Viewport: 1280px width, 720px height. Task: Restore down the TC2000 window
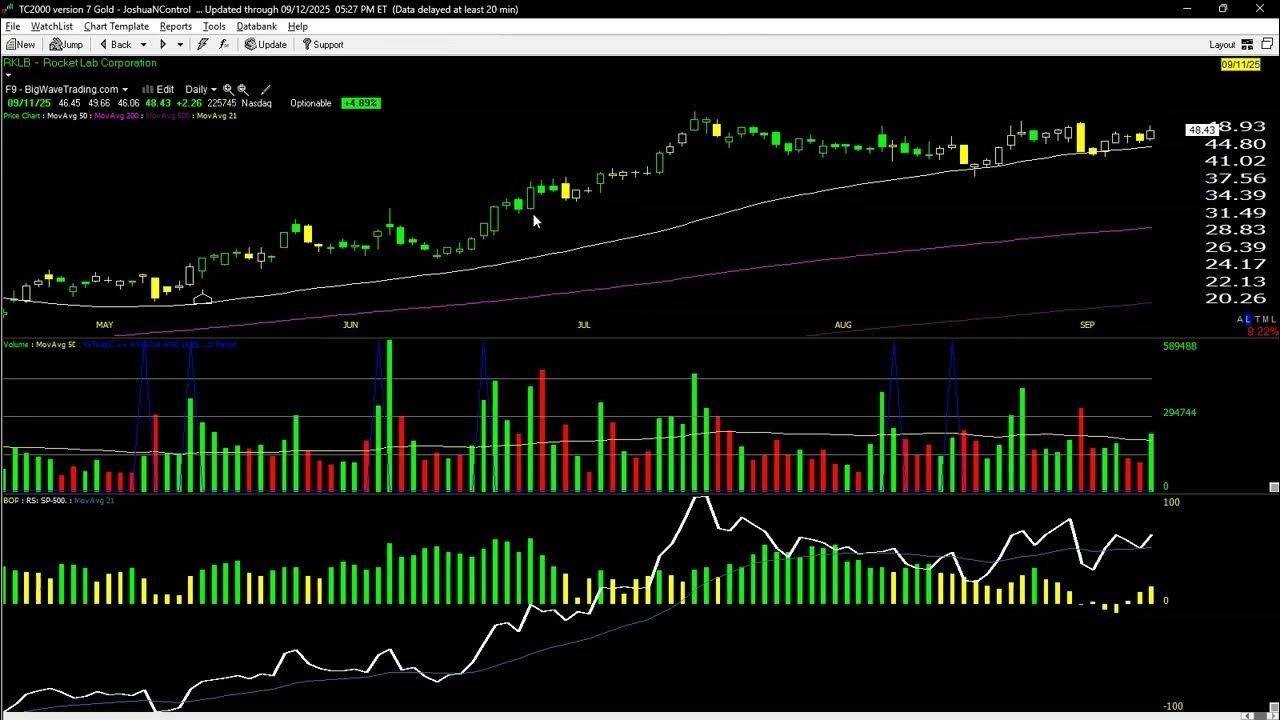[1223, 9]
